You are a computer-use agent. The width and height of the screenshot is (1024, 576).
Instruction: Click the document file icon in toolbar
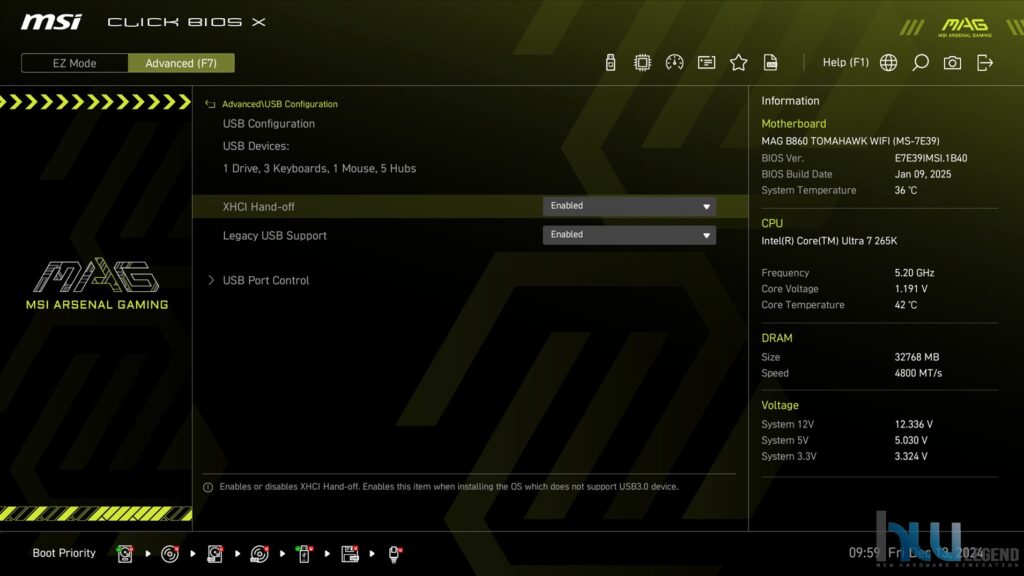pos(771,63)
